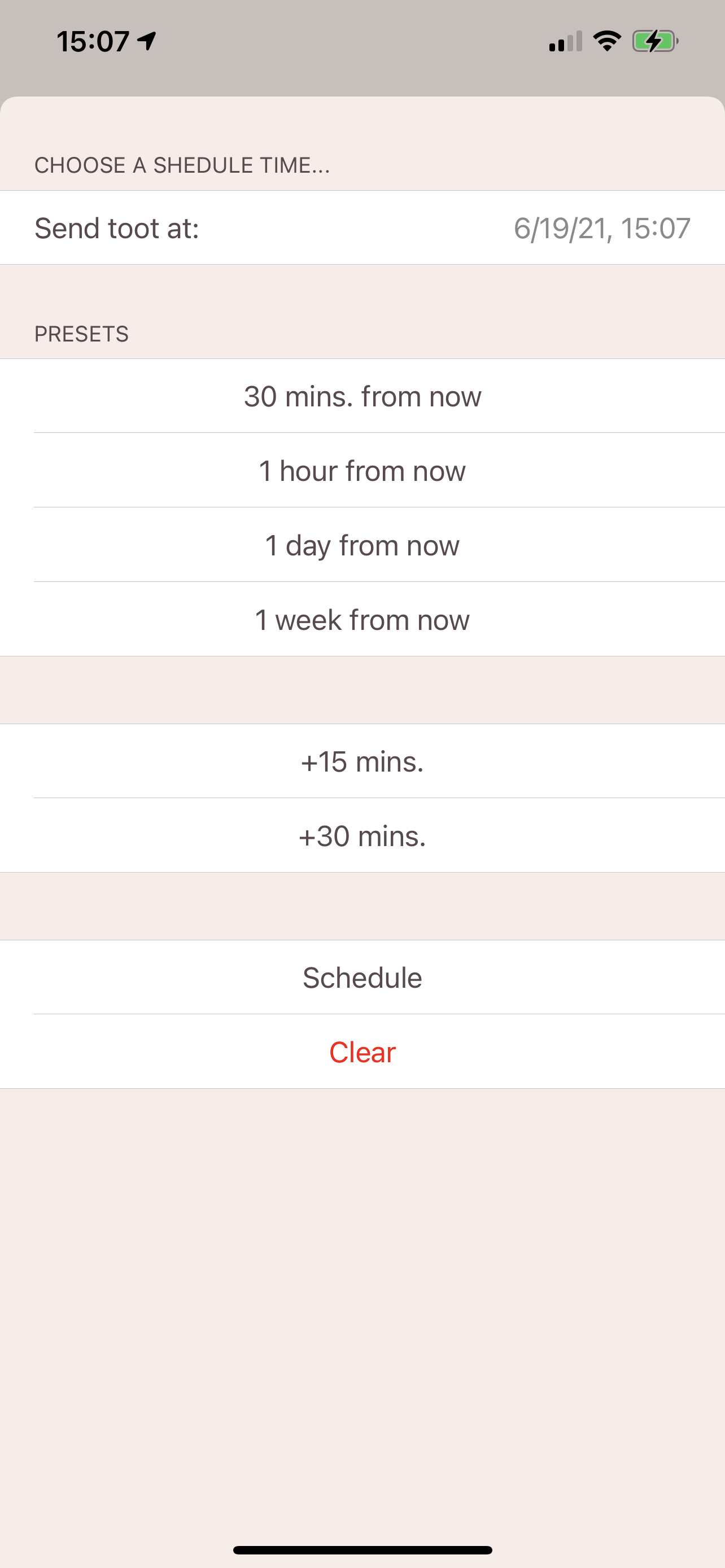This screenshot has width=725, height=1568.
Task: Pick 1 week from now preset
Action: click(x=362, y=620)
